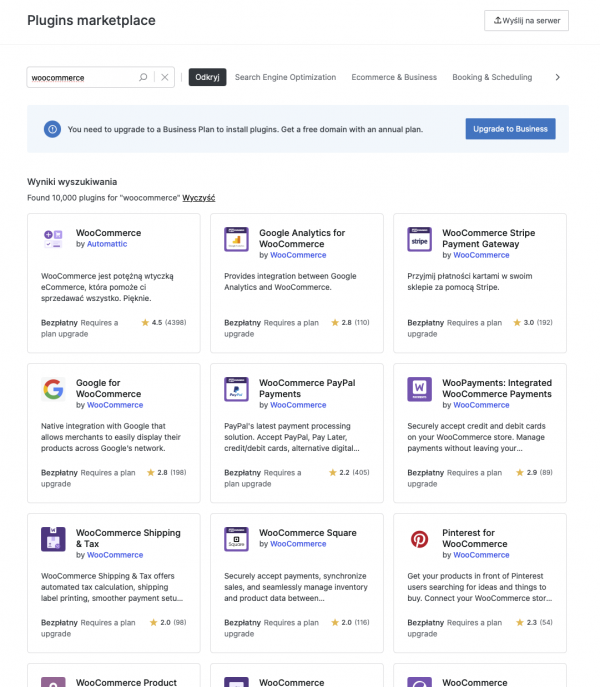Open the WooCommerce plugin icon
Viewport: 600px width, 687px height.
coord(53,239)
